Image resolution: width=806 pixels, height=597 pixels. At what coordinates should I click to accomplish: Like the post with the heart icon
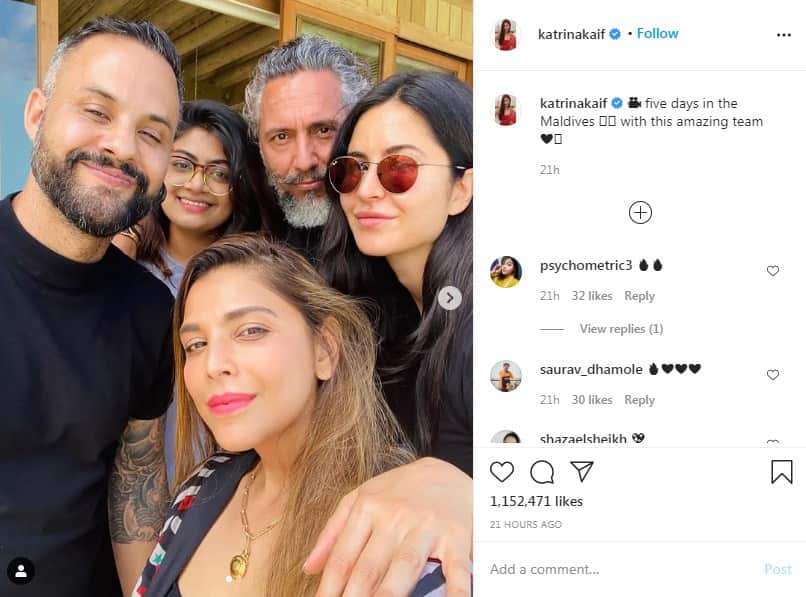click(502, 472)
